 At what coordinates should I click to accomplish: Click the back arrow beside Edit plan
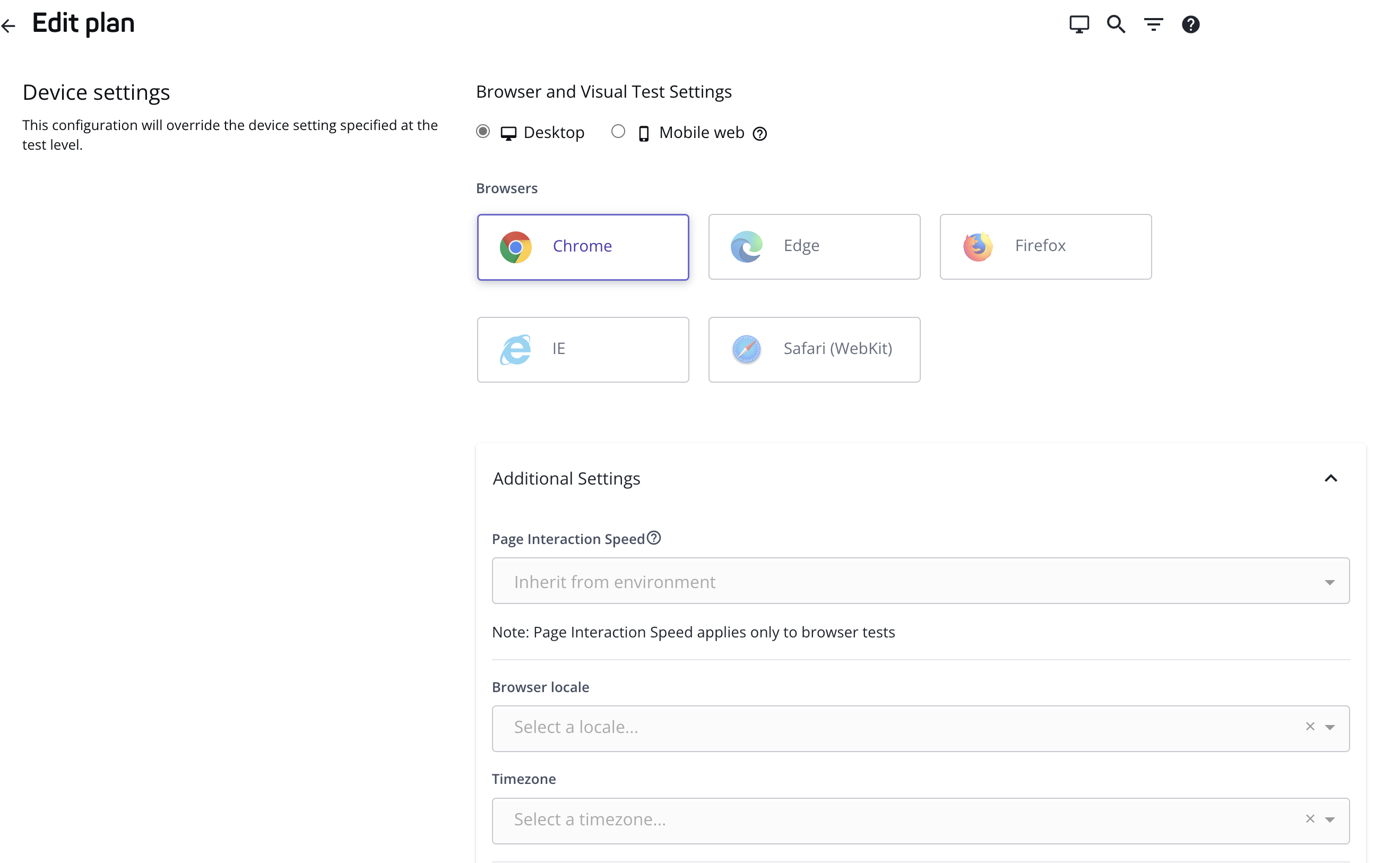coord(8,25)
